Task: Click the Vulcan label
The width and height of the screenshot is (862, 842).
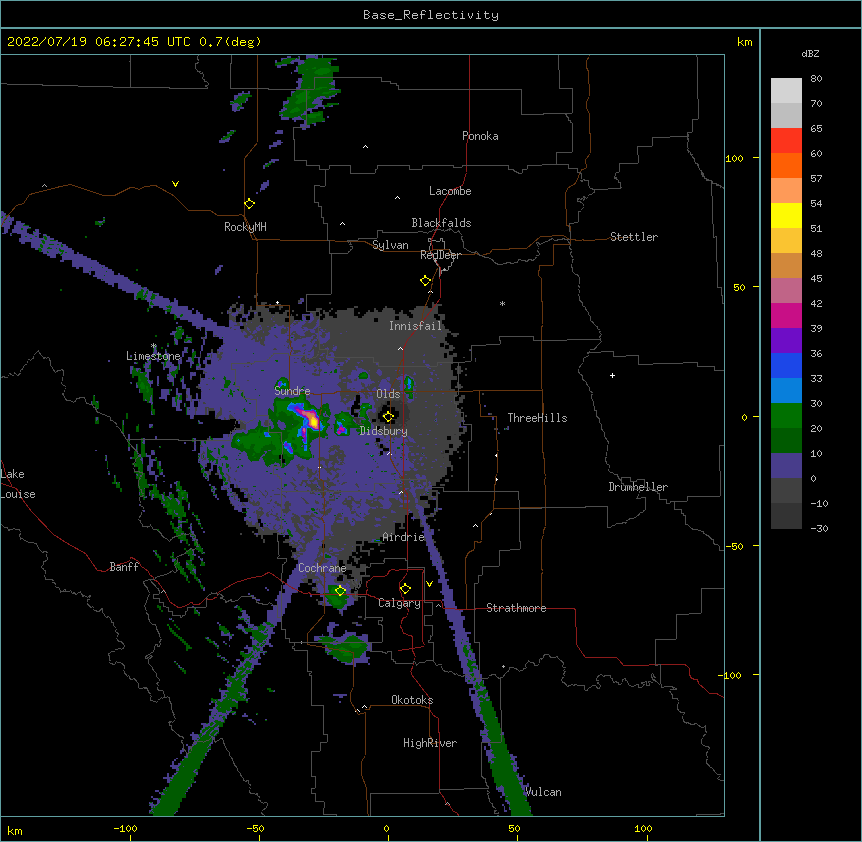Action: pyautogui.click(x=543, y=792)
